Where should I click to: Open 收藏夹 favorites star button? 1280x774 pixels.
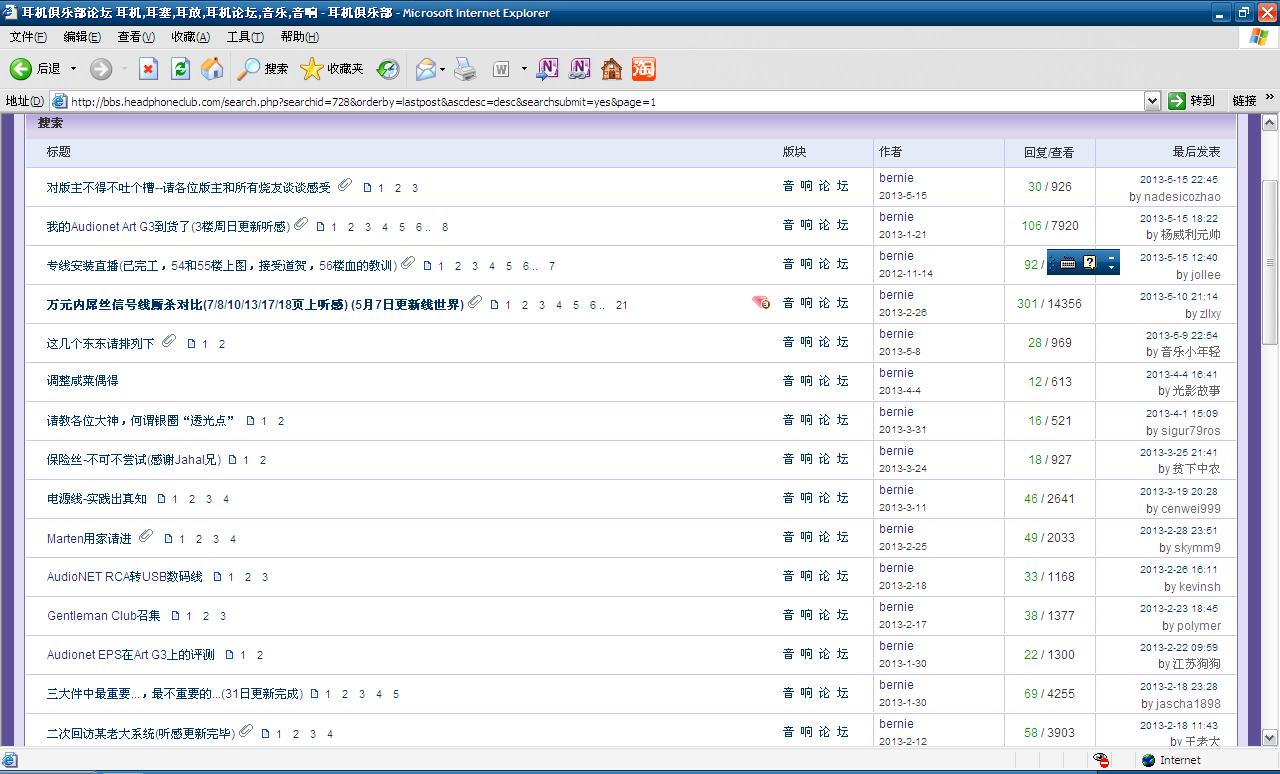[332, 69]
